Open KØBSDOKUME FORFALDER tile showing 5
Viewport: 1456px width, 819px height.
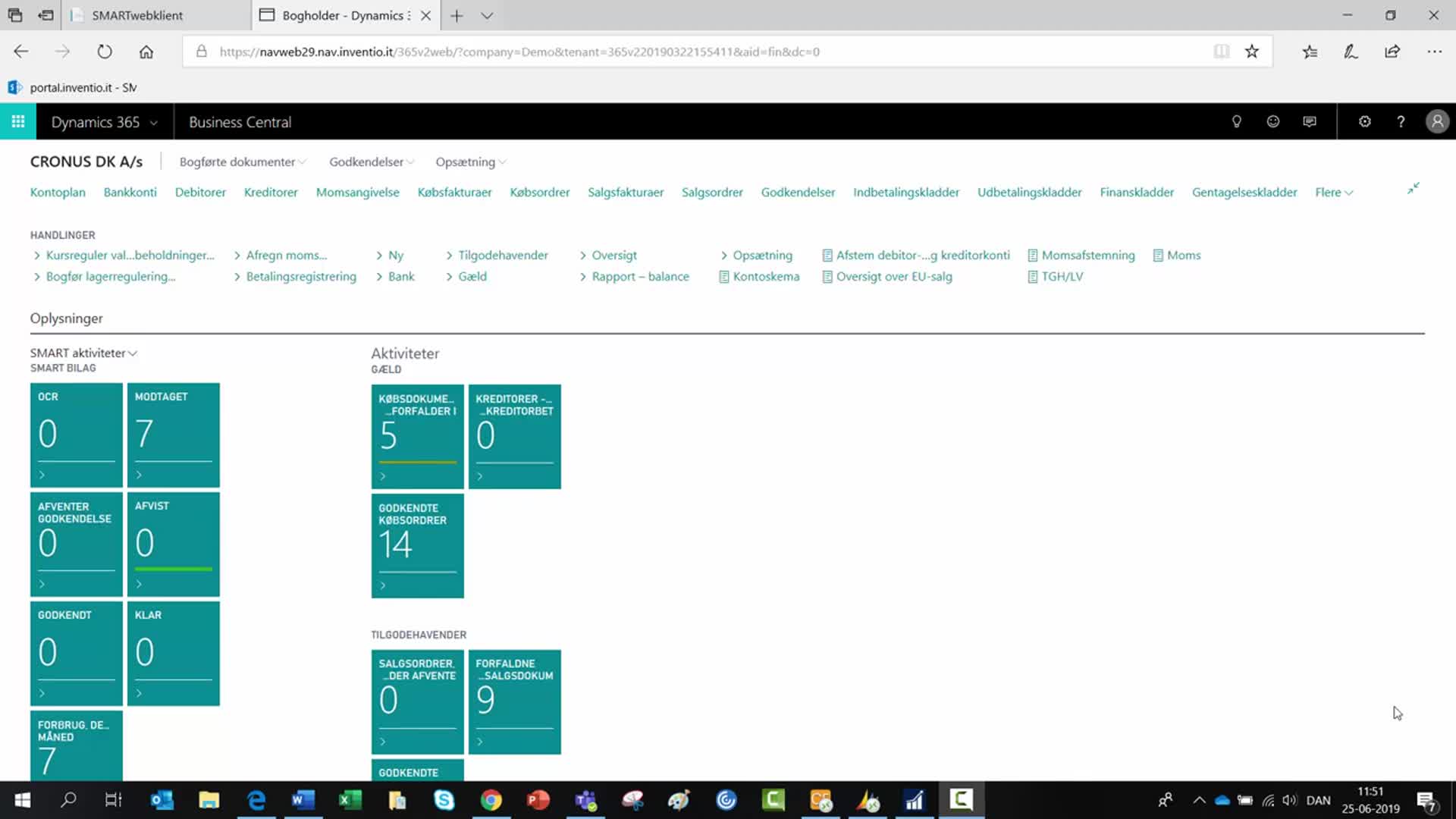[417, 436]
